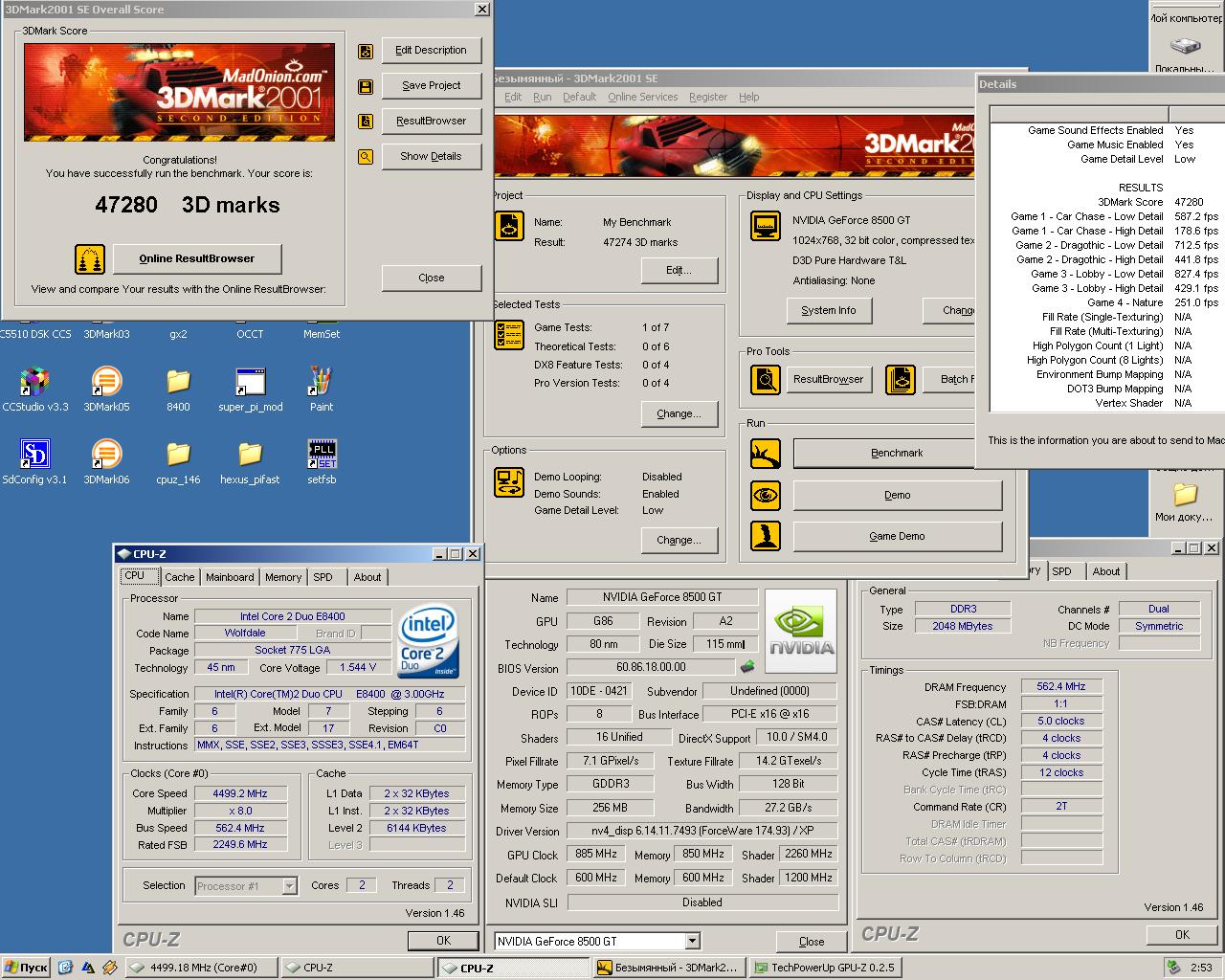Viewport: 1225px width, 980px height.
Task: Open the GPU selection dropdown in GPU-Z
Action: [x=693, y=941]
